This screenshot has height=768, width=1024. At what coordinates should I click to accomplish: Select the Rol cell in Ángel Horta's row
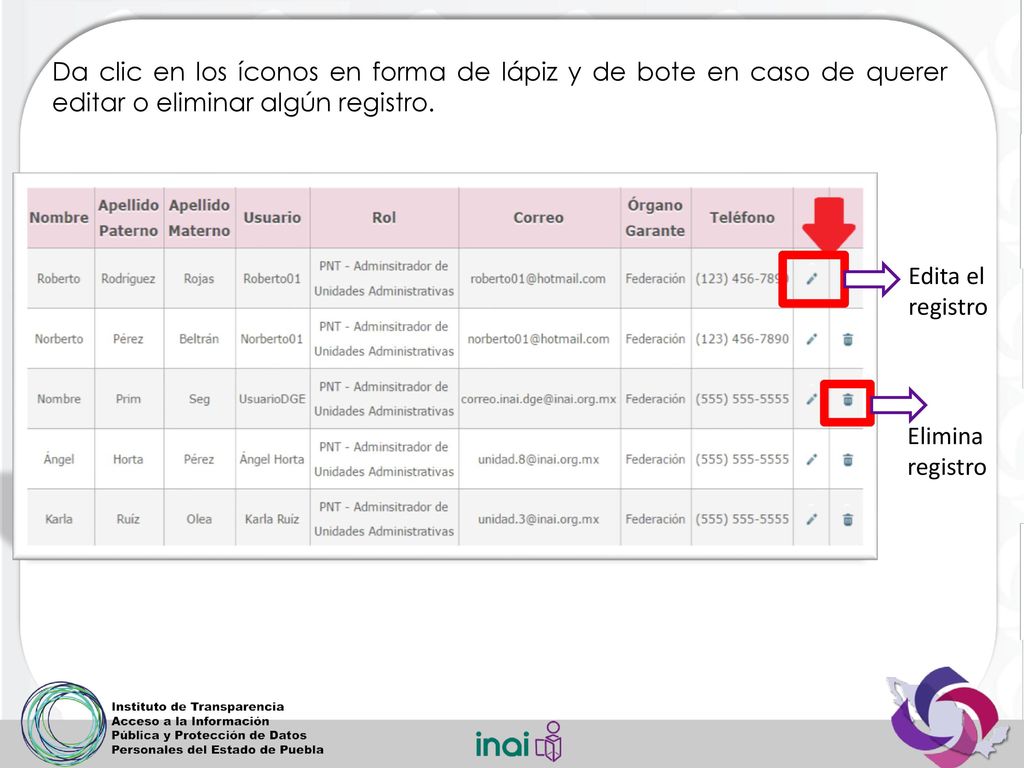(384, 459)
